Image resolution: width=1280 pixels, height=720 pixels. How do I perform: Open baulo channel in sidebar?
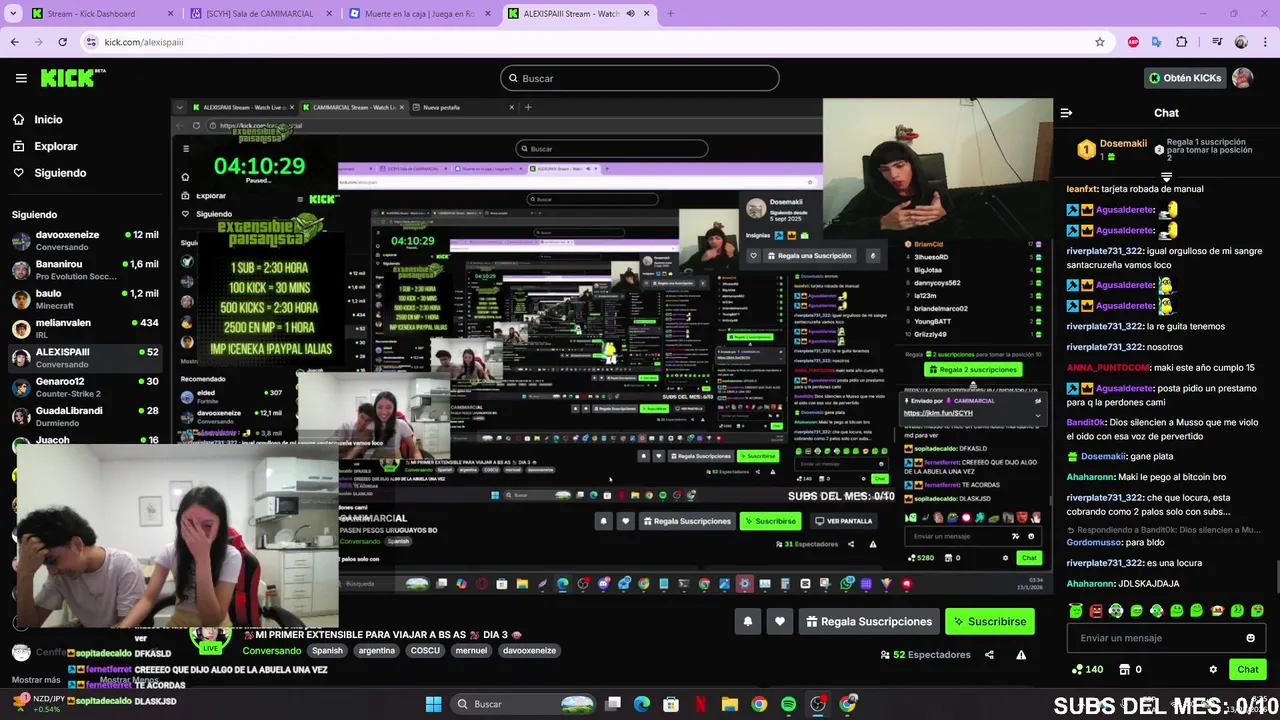click(85, 299)
